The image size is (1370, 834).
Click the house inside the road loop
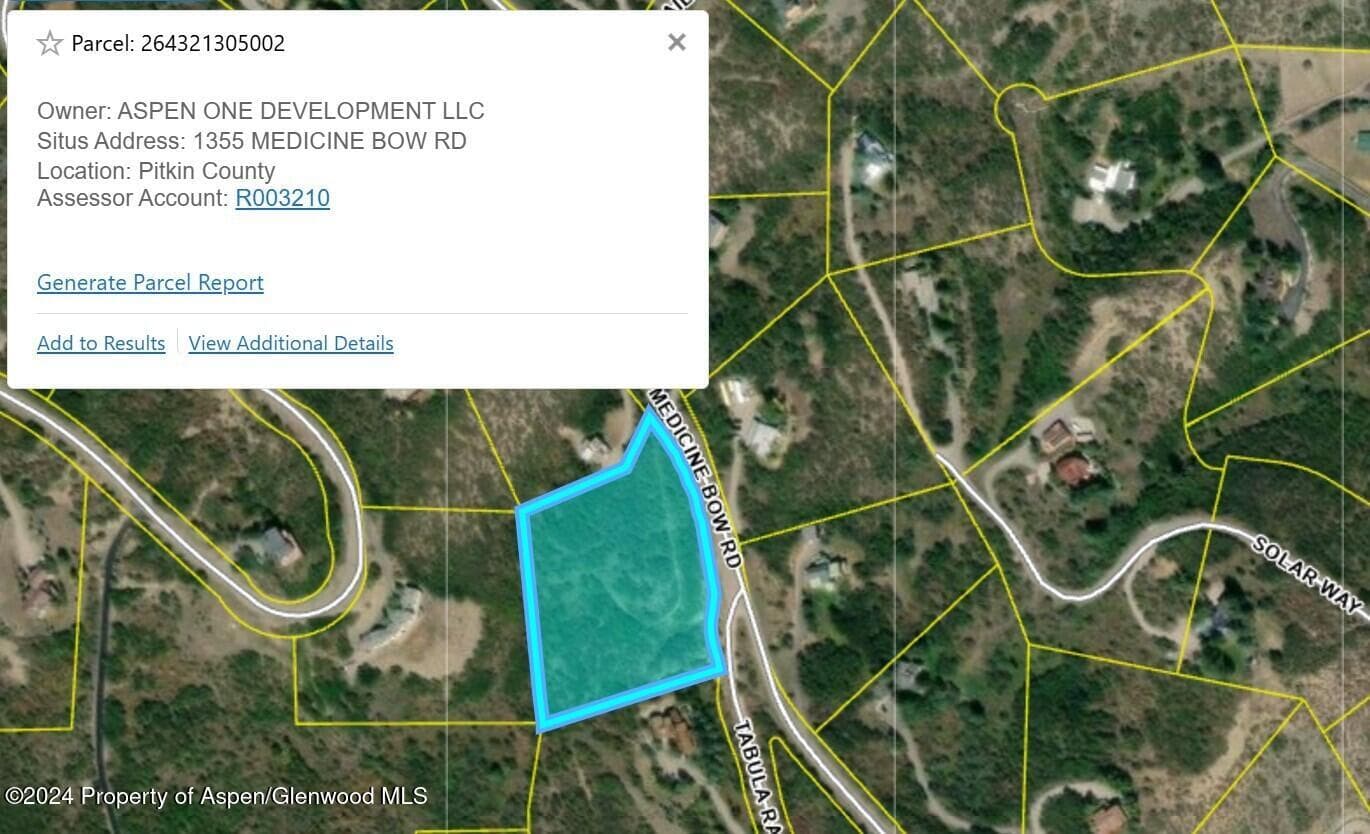pyautogui.click(x=277, y=547)
